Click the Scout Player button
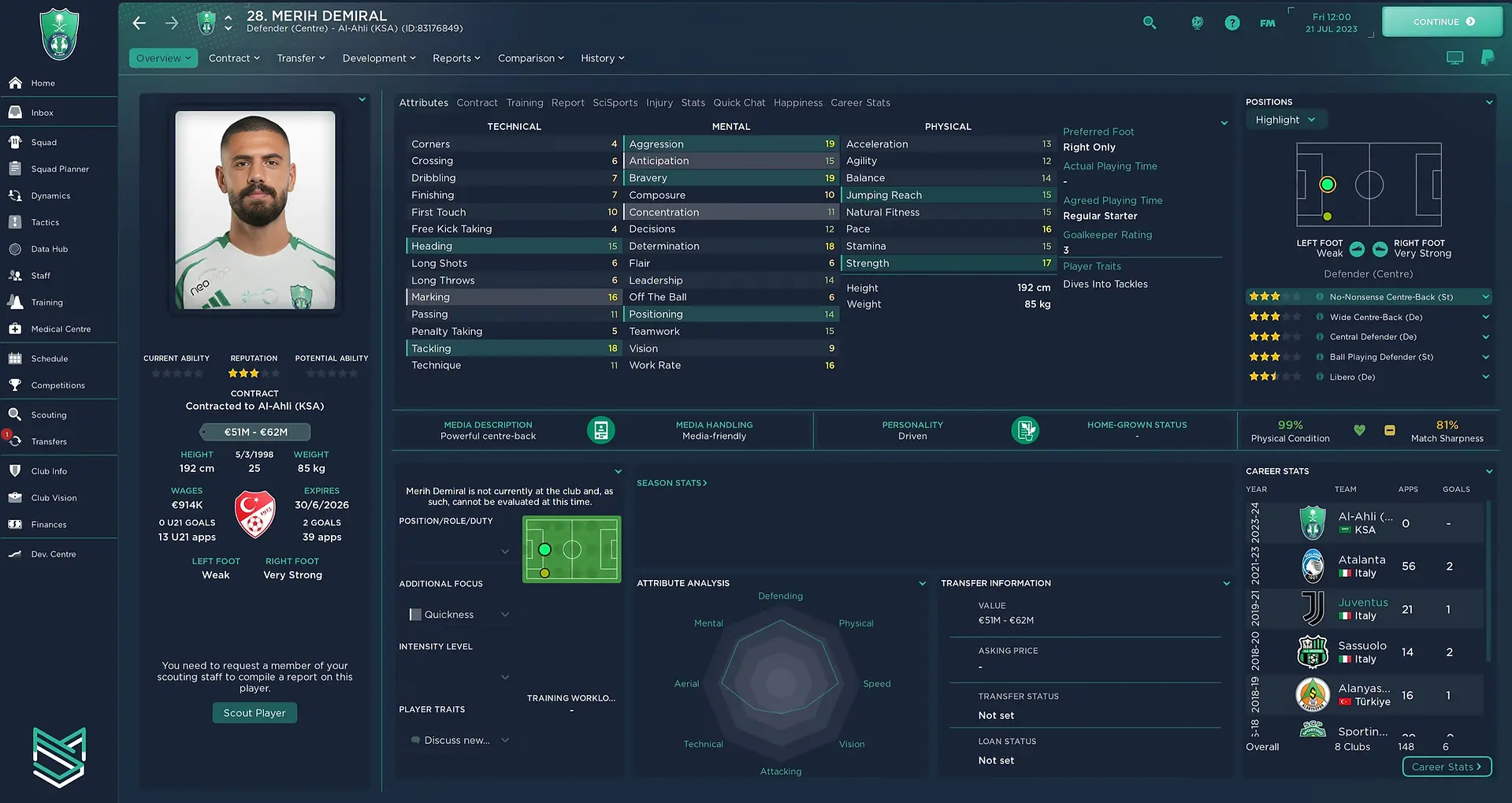Viewport: 1512px width, 803px height. pos(254,713)
